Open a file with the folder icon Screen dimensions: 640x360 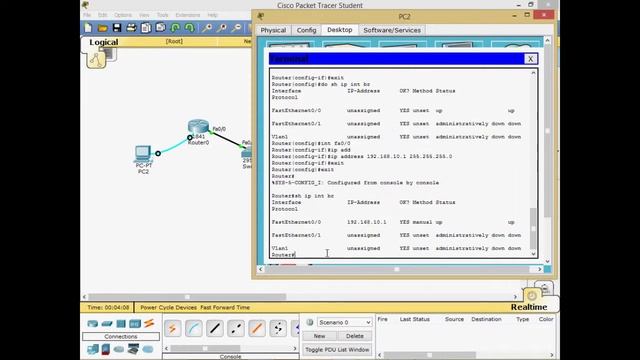point(102,28)
